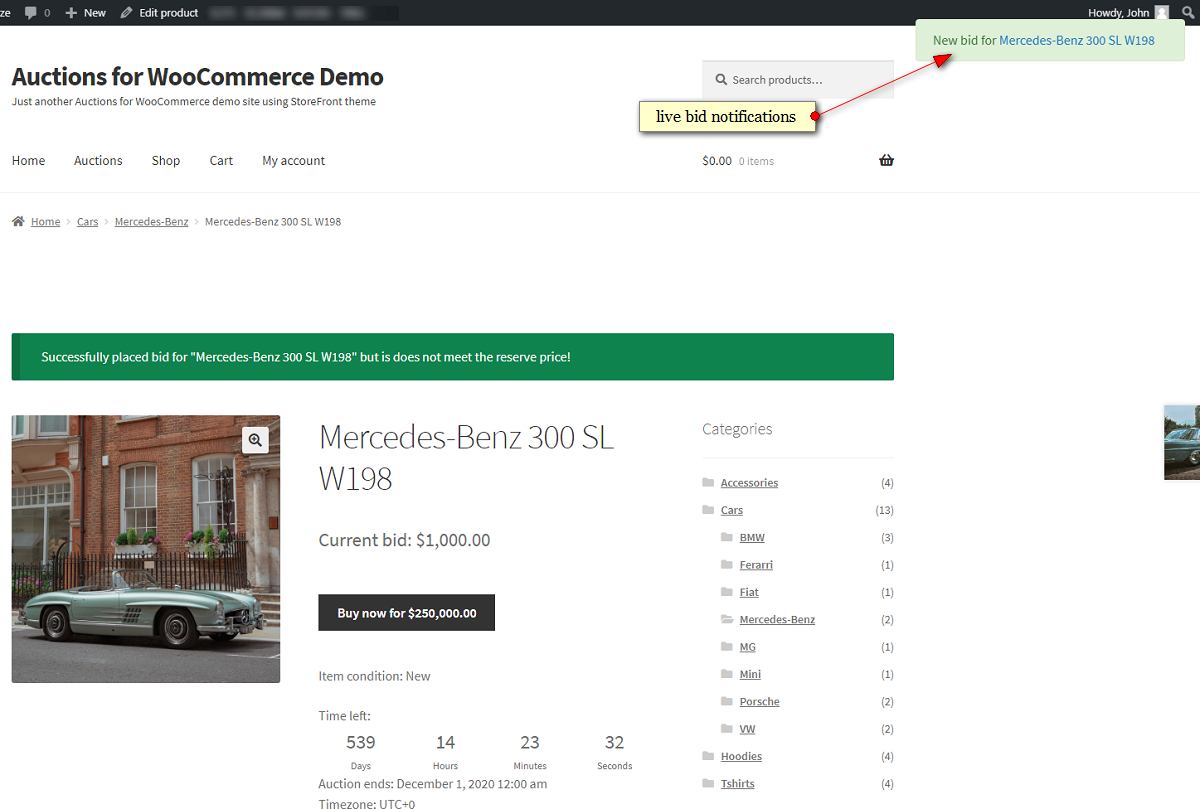Click the folder icon beside Hoodies category
Image resolution: width=1200 pixels, height=809 pixels.
(708, 756)
